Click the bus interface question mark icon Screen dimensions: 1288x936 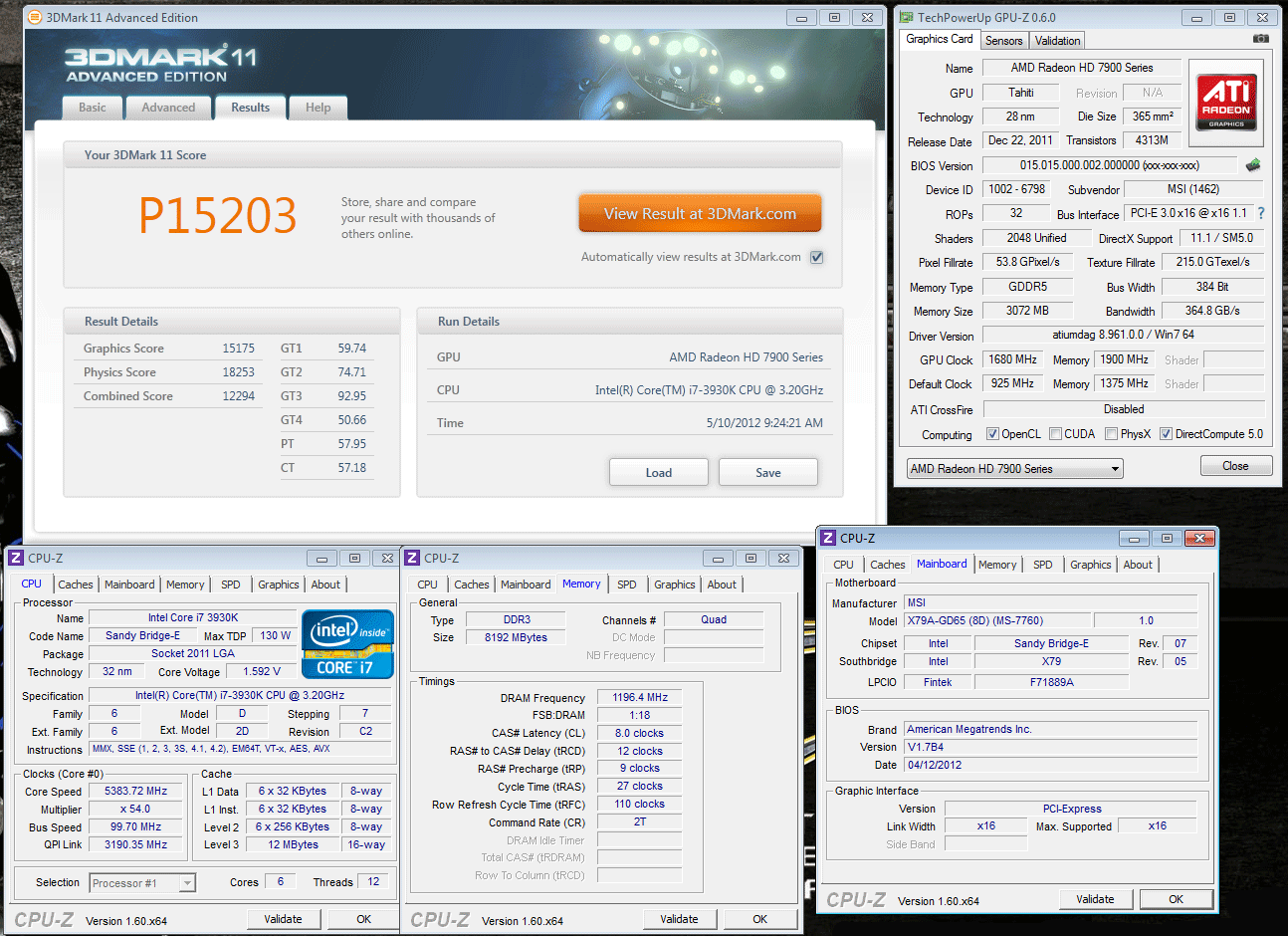tap(1261, 213)
